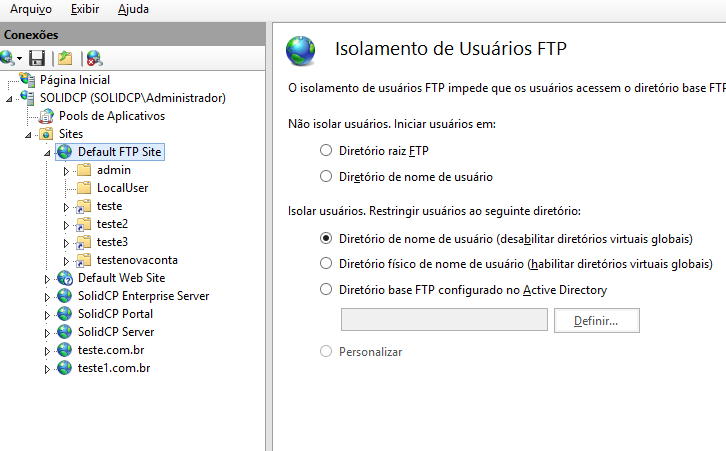The image size is (726, 451).
Task: Open the Ajuda menu
Action: click(133, 9)
